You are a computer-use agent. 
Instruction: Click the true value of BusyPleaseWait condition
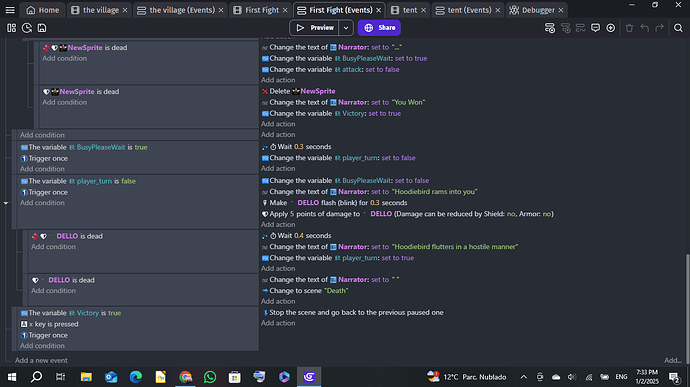tap(141, 147)
